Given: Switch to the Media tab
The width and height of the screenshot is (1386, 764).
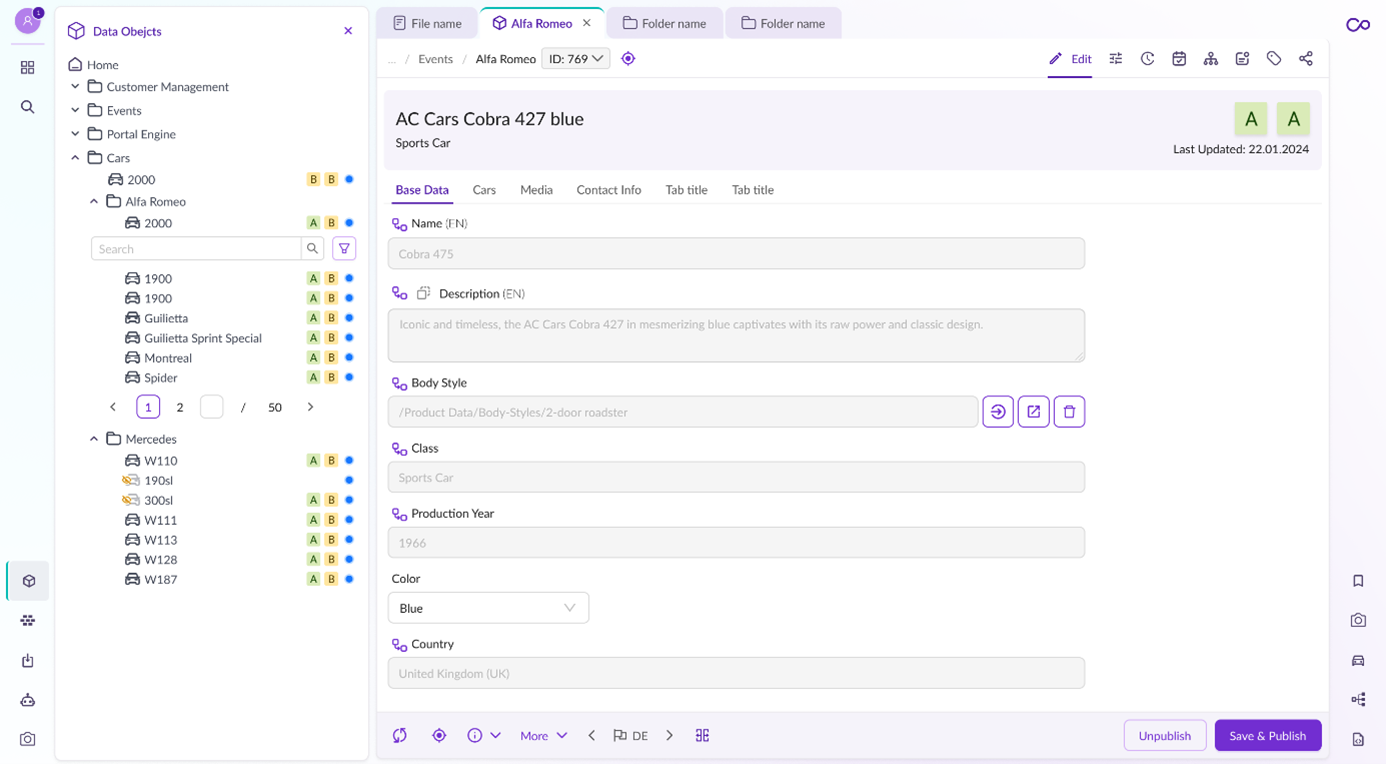Looking at the screenshot, I should click(536, 190).
